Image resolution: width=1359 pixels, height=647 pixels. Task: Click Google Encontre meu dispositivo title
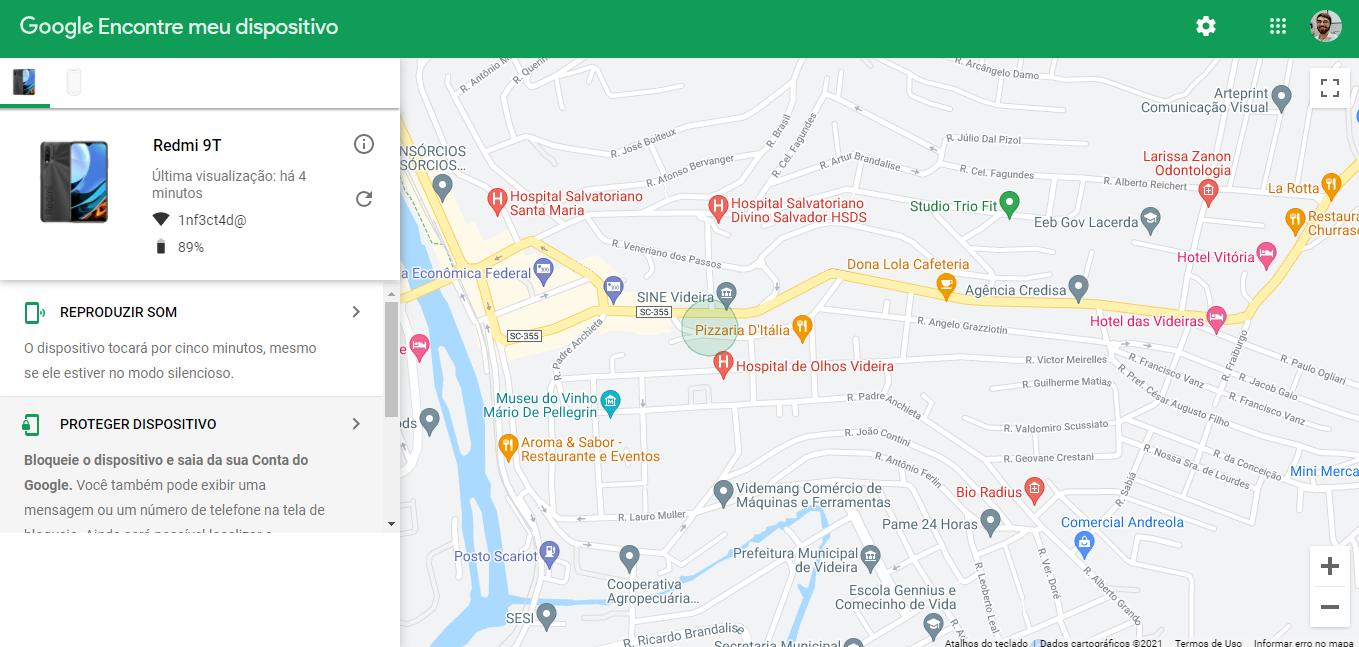click(179, 27)
